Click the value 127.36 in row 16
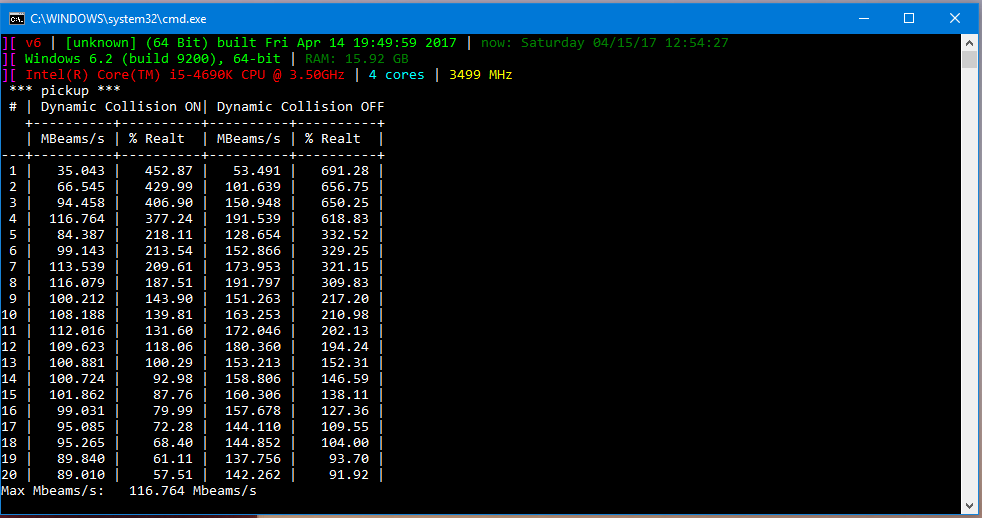Image resolution: width=982 pixels, height=518 pixels. (345, 410)
